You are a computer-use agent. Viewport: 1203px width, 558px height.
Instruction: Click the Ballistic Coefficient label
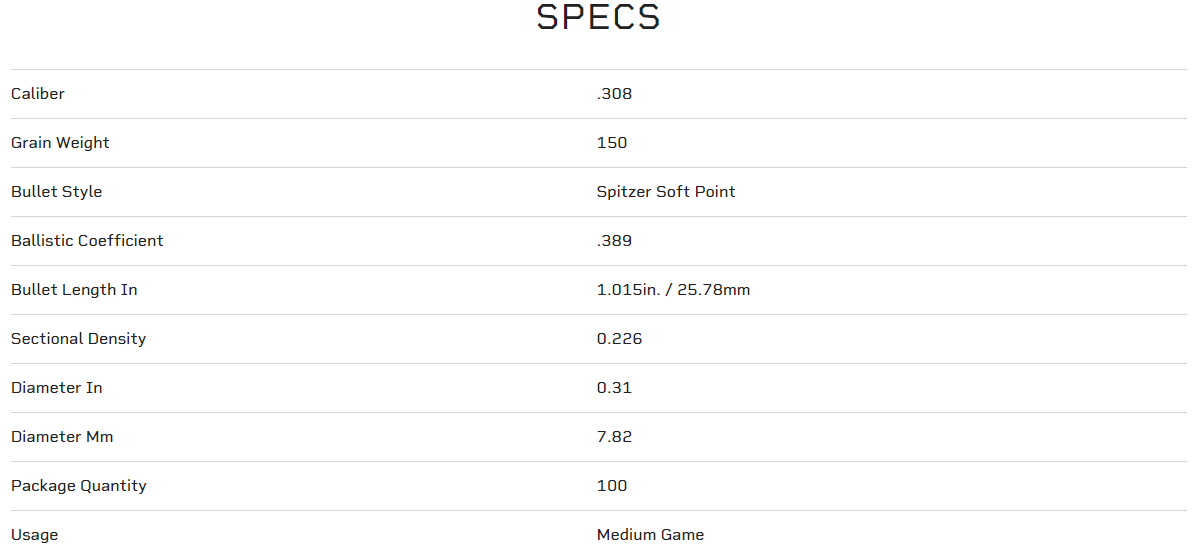click(x=87, y=241)
